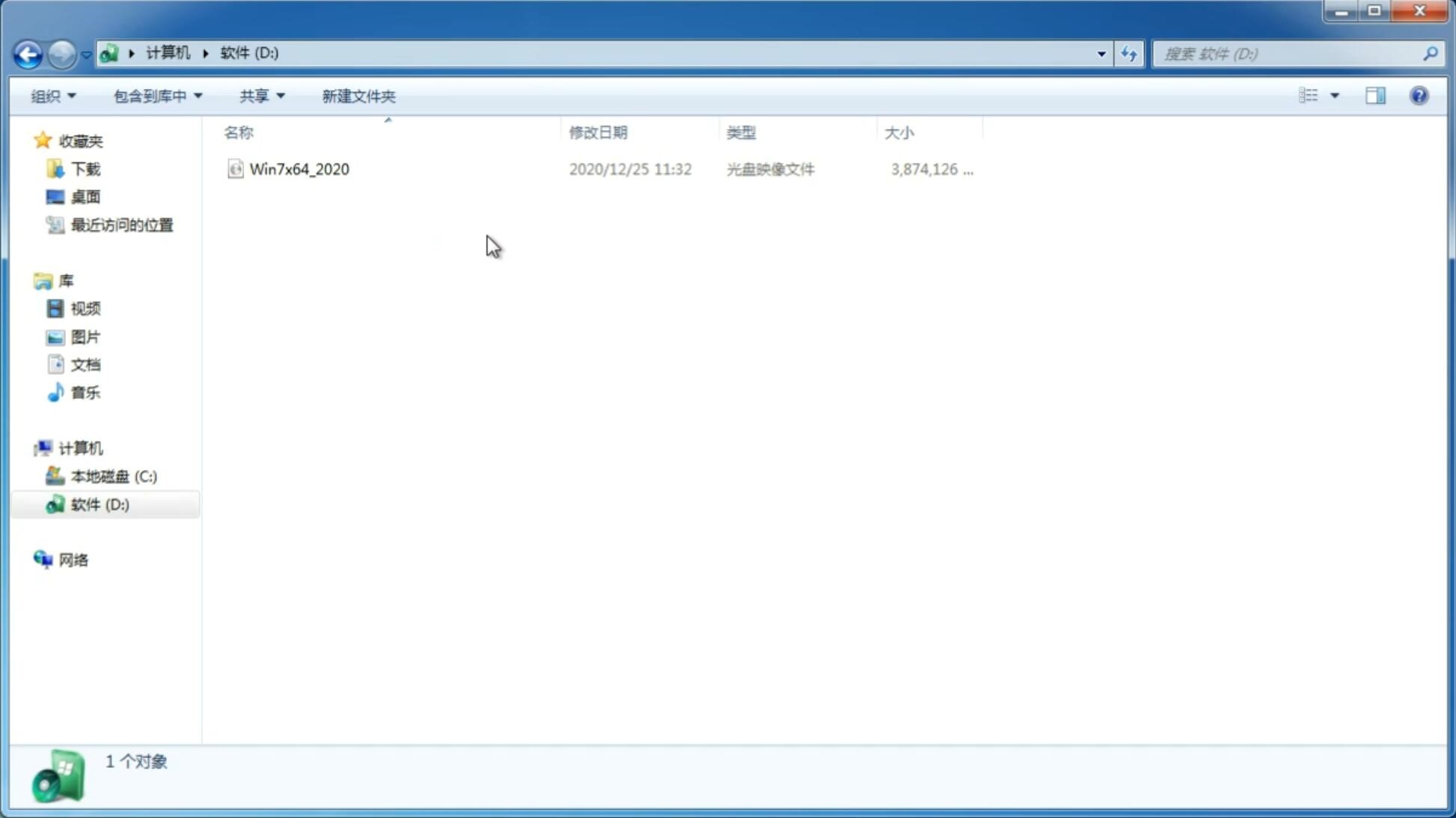Open 下载 folder in sidebar
Screen dimensions: 1456x818
(x=85, y=168)
